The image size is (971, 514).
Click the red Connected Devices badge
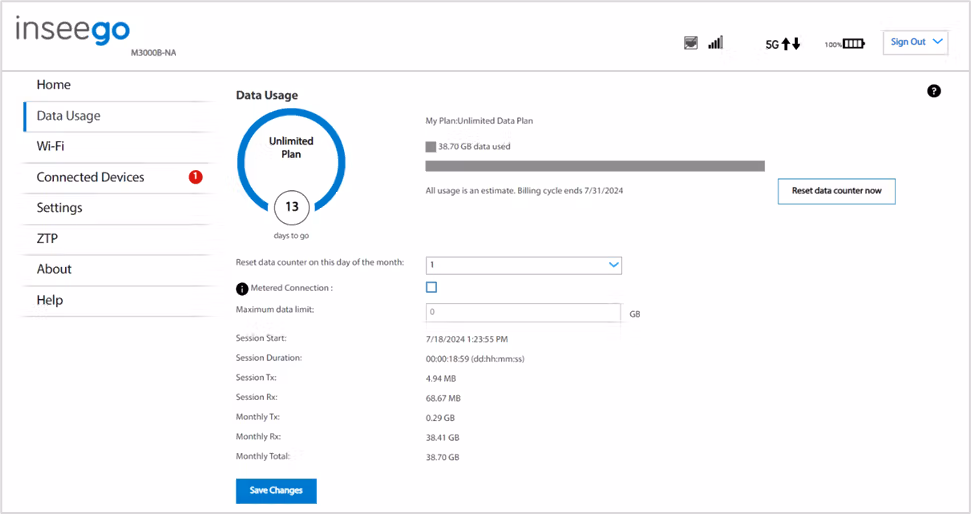pyautogui.click(x=195, y=177)
